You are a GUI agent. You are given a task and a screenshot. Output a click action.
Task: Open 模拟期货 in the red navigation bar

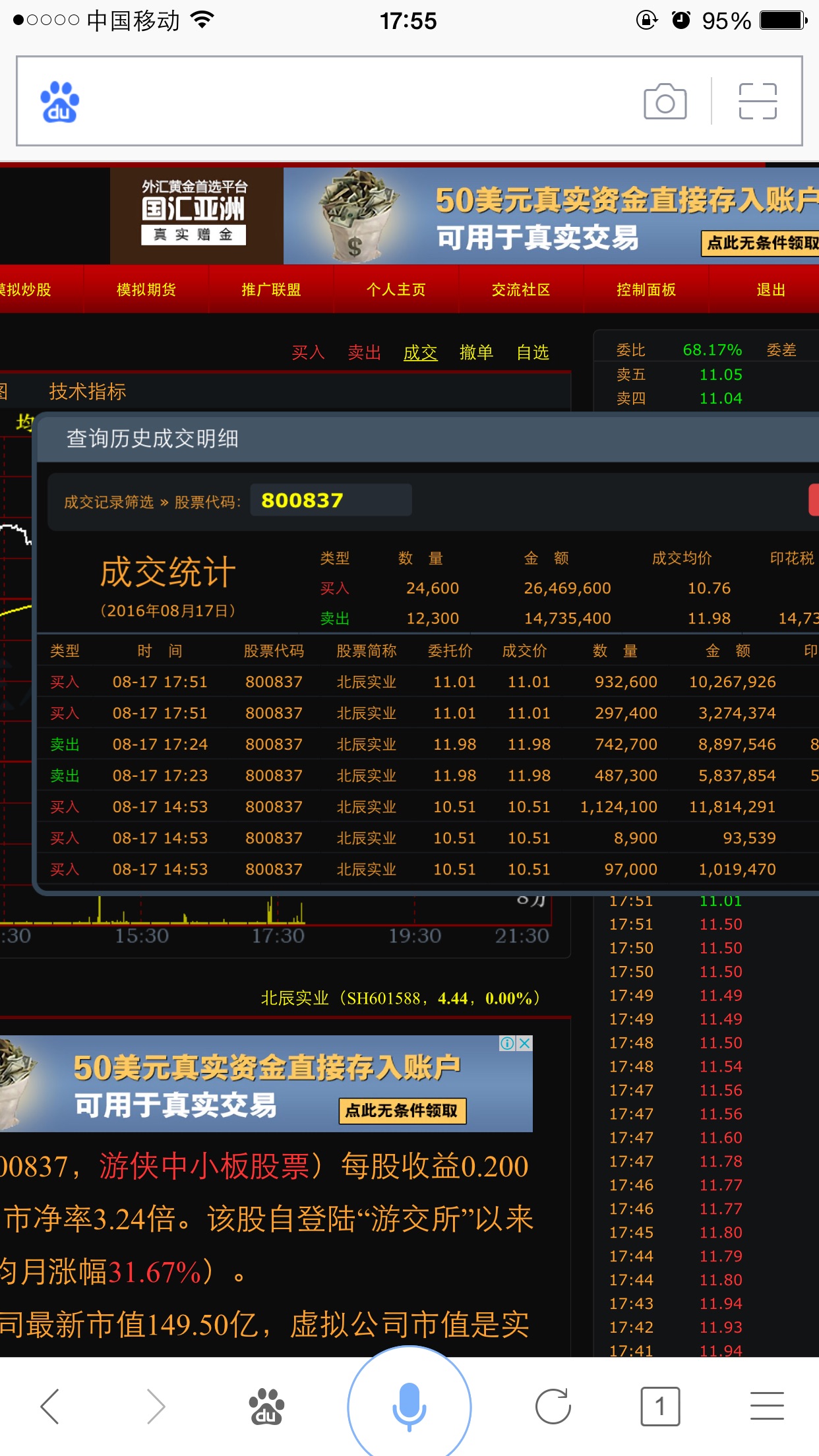[146, 289]
